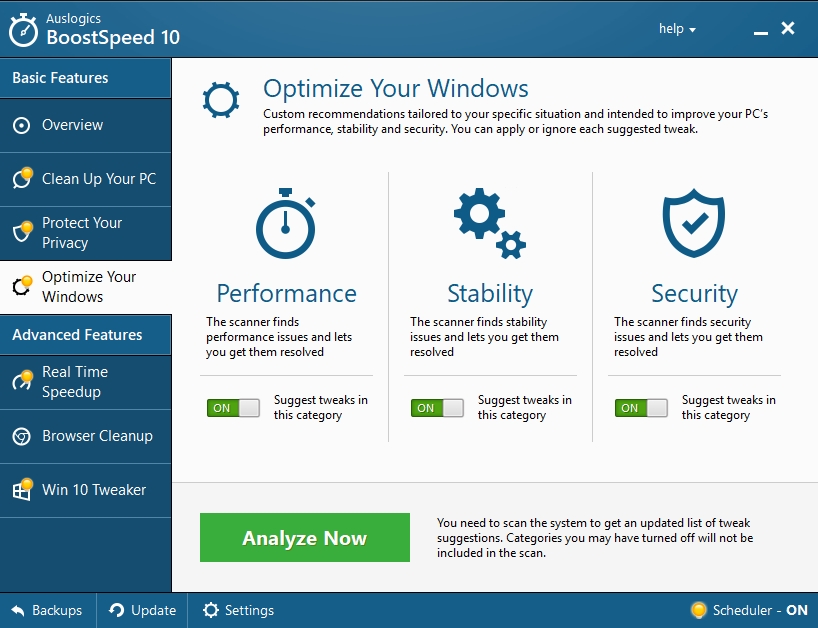
Task: Click the Scheduler lightbulb icon
Action: pos(699,610)
